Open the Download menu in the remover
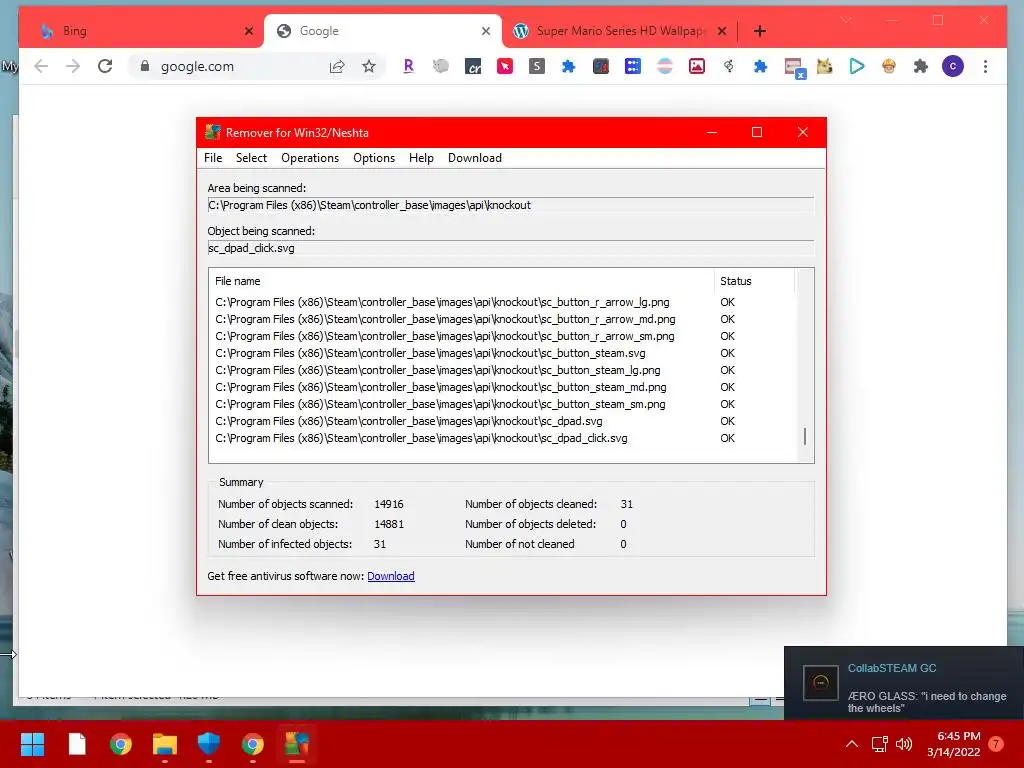This screenshot has height=768, width=1024. 475,158
